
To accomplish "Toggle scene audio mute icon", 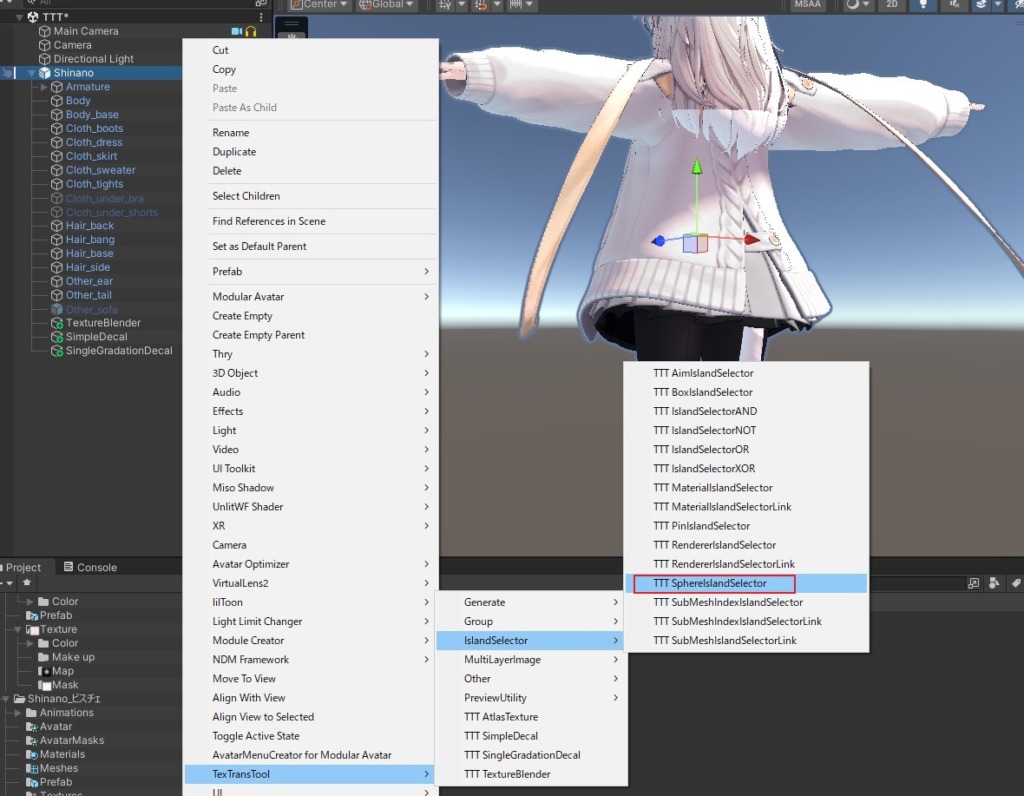I will [954, 4].
